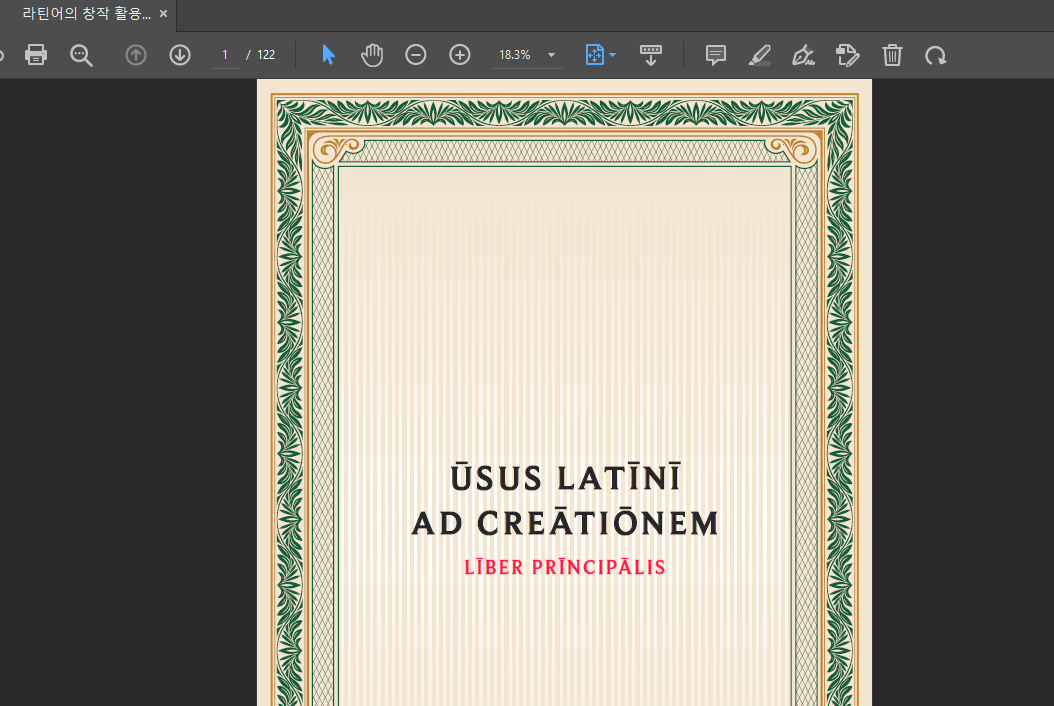Expand the fit page dropdown arrow
The image size is (1054, 706).
(x=612, y=55)
